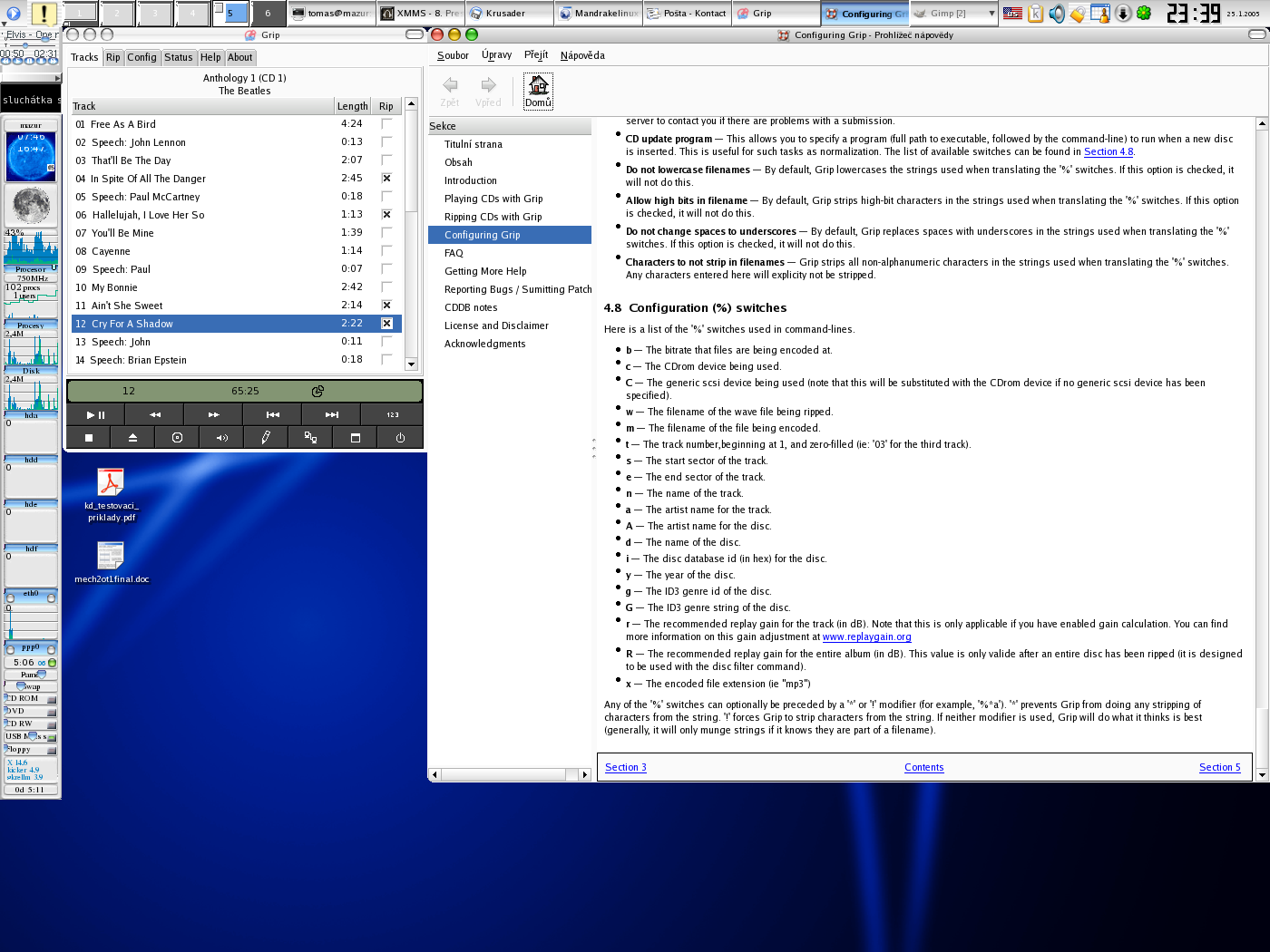Screen dimensions: 1270x952
Task: Open the volume control in Grip
Action: pos(221,437)
